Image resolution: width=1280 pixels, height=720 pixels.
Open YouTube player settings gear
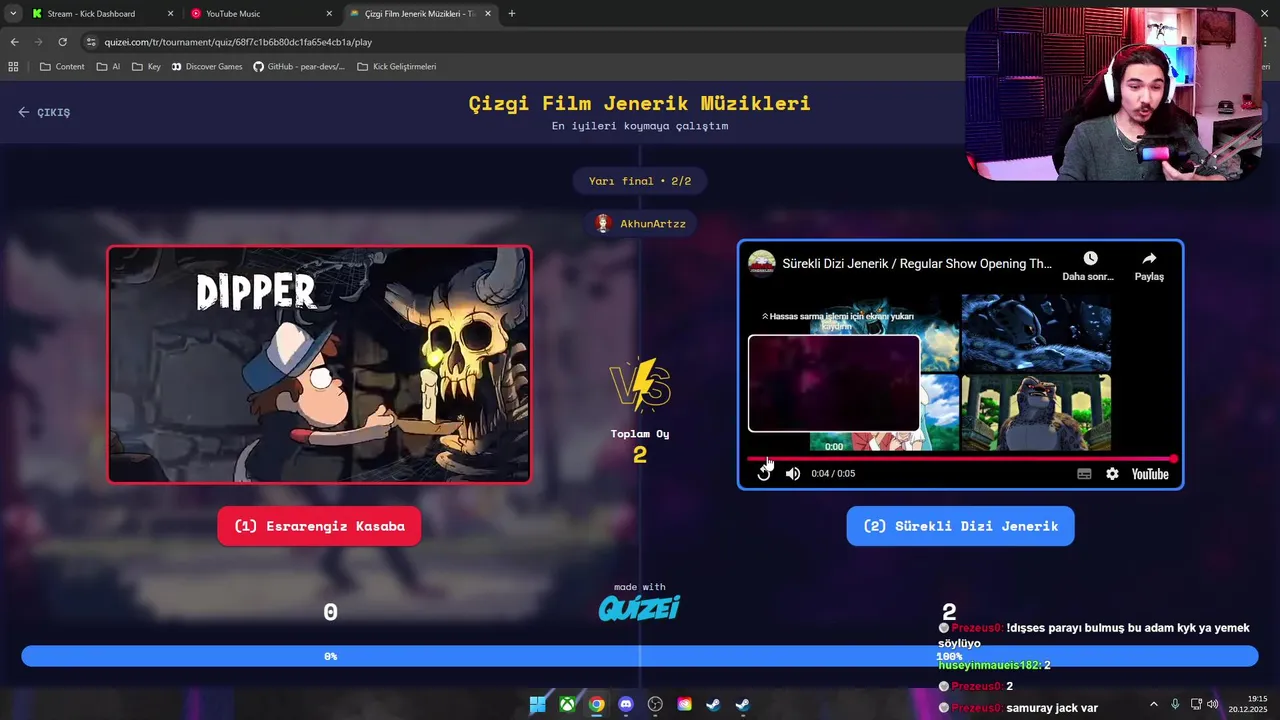point(1112,474)
